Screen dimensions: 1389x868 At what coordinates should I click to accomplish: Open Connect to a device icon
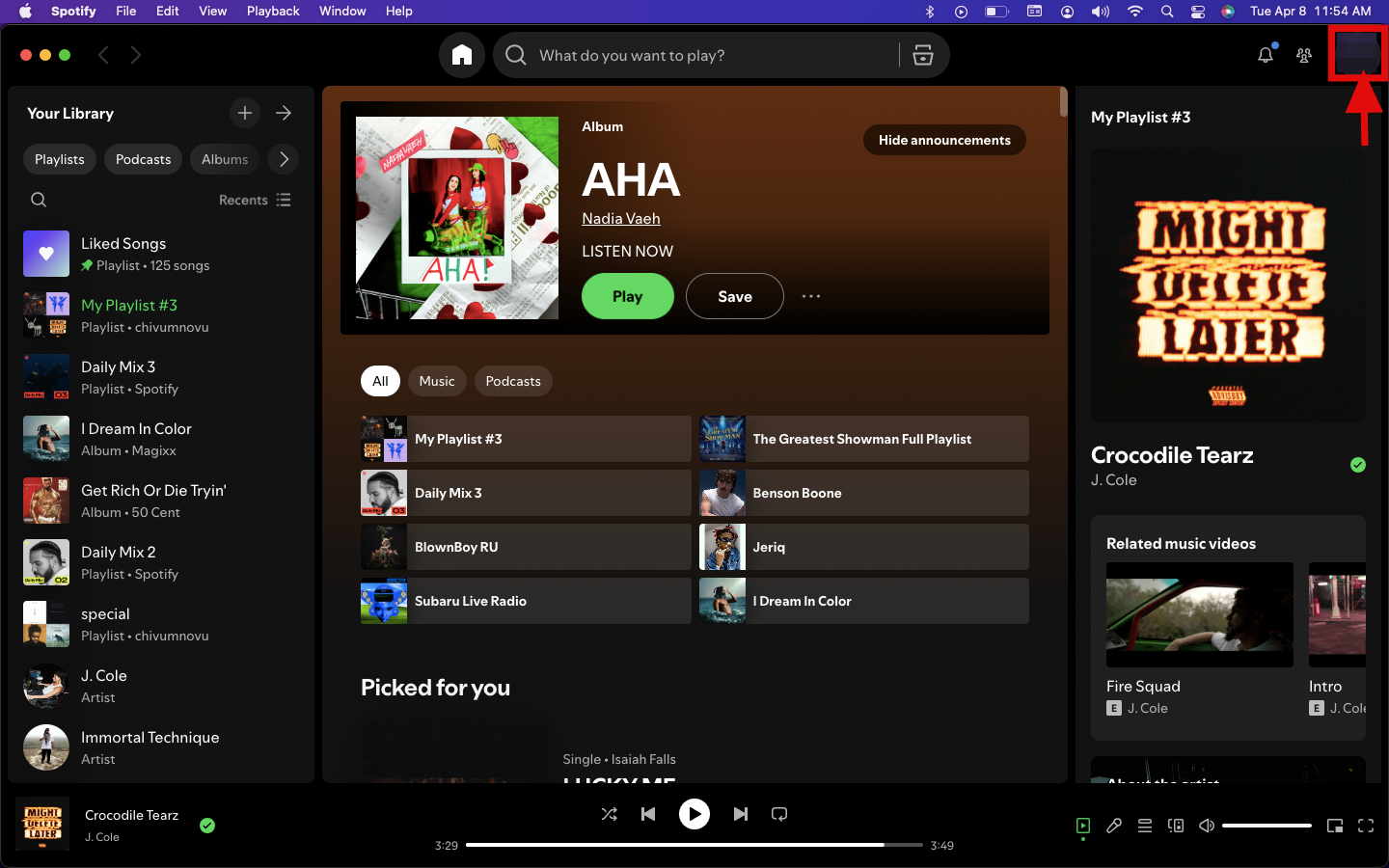point(1176,826)
